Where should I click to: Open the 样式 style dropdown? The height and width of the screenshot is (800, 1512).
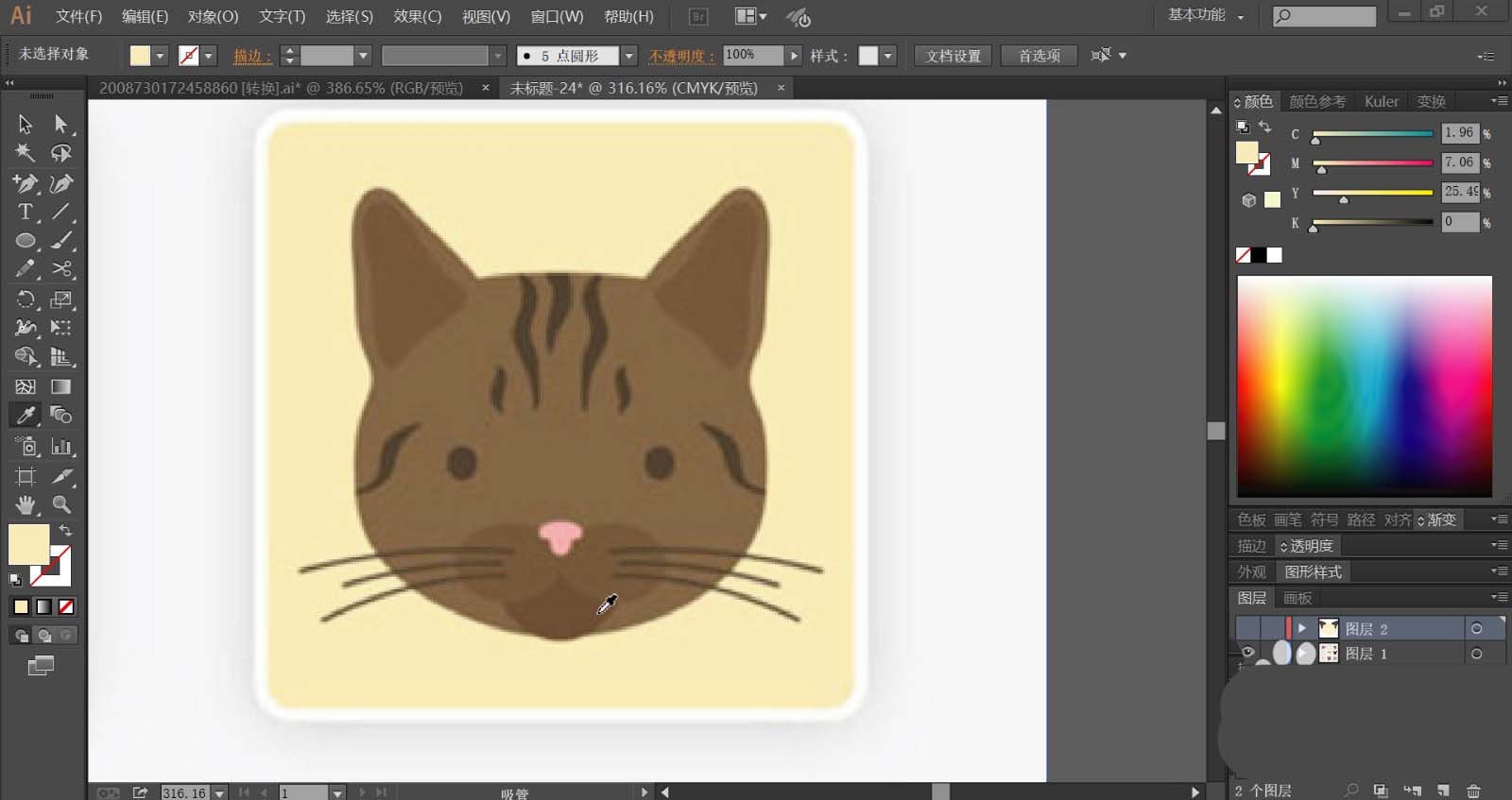coord(887,56)
